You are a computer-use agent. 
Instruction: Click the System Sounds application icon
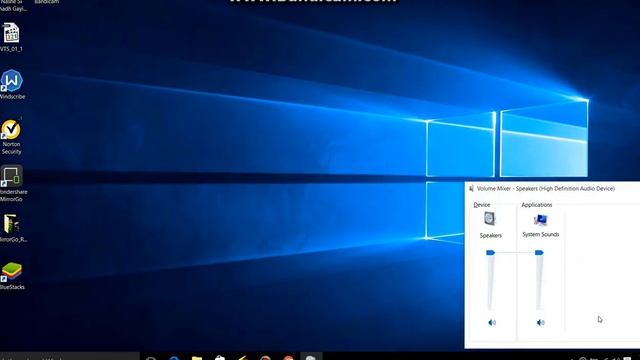tap(540, 220)
